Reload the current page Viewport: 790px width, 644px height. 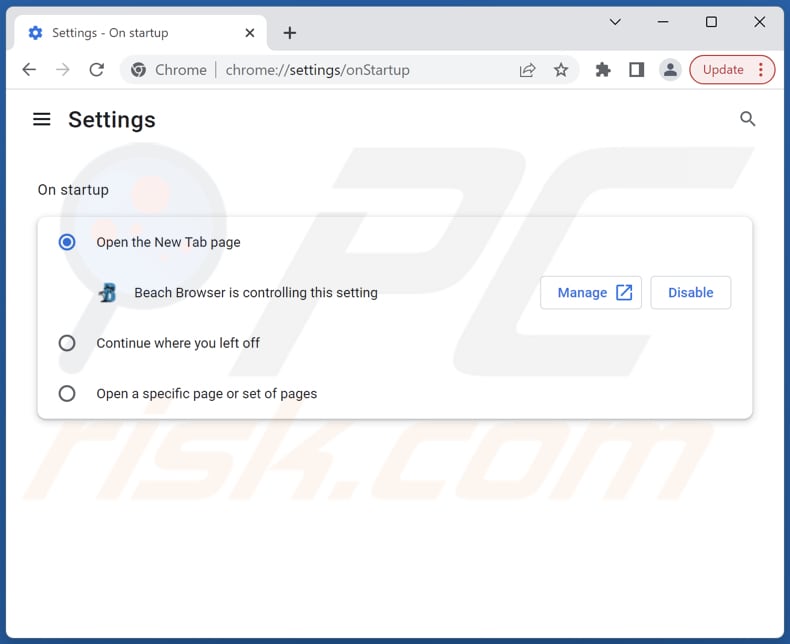pos(96,70)
